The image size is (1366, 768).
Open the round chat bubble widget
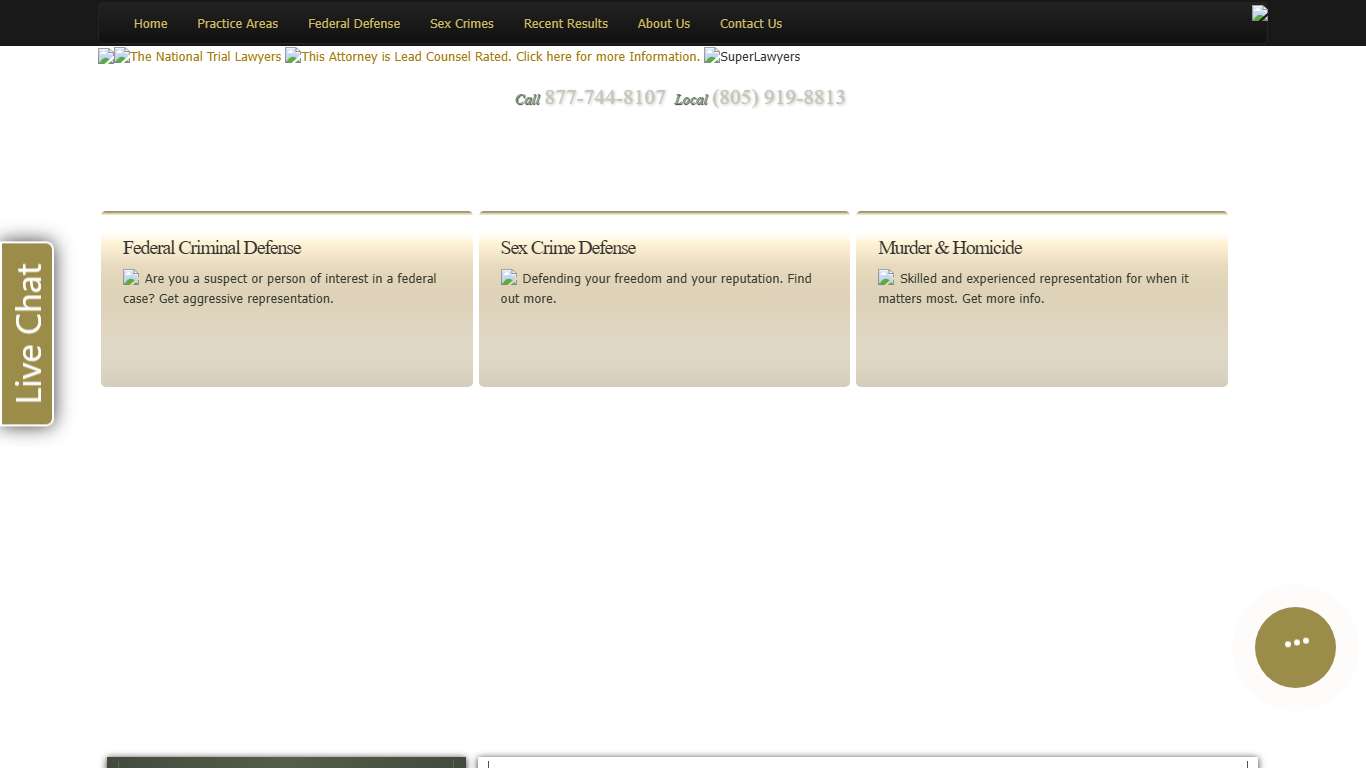tap(1295, 647)
